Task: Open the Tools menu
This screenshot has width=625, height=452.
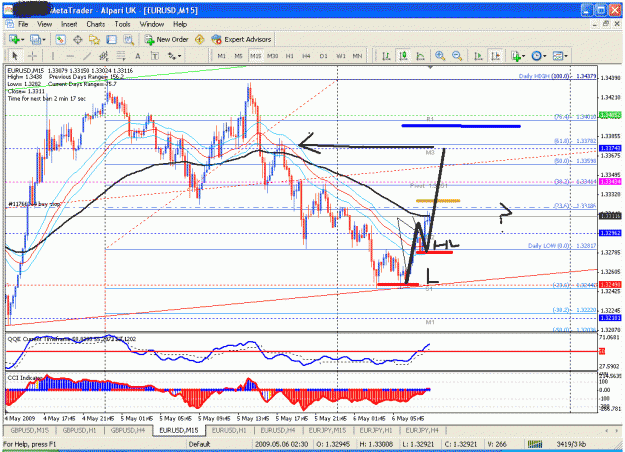Action: pyautogui.click(x=122, y=24)
